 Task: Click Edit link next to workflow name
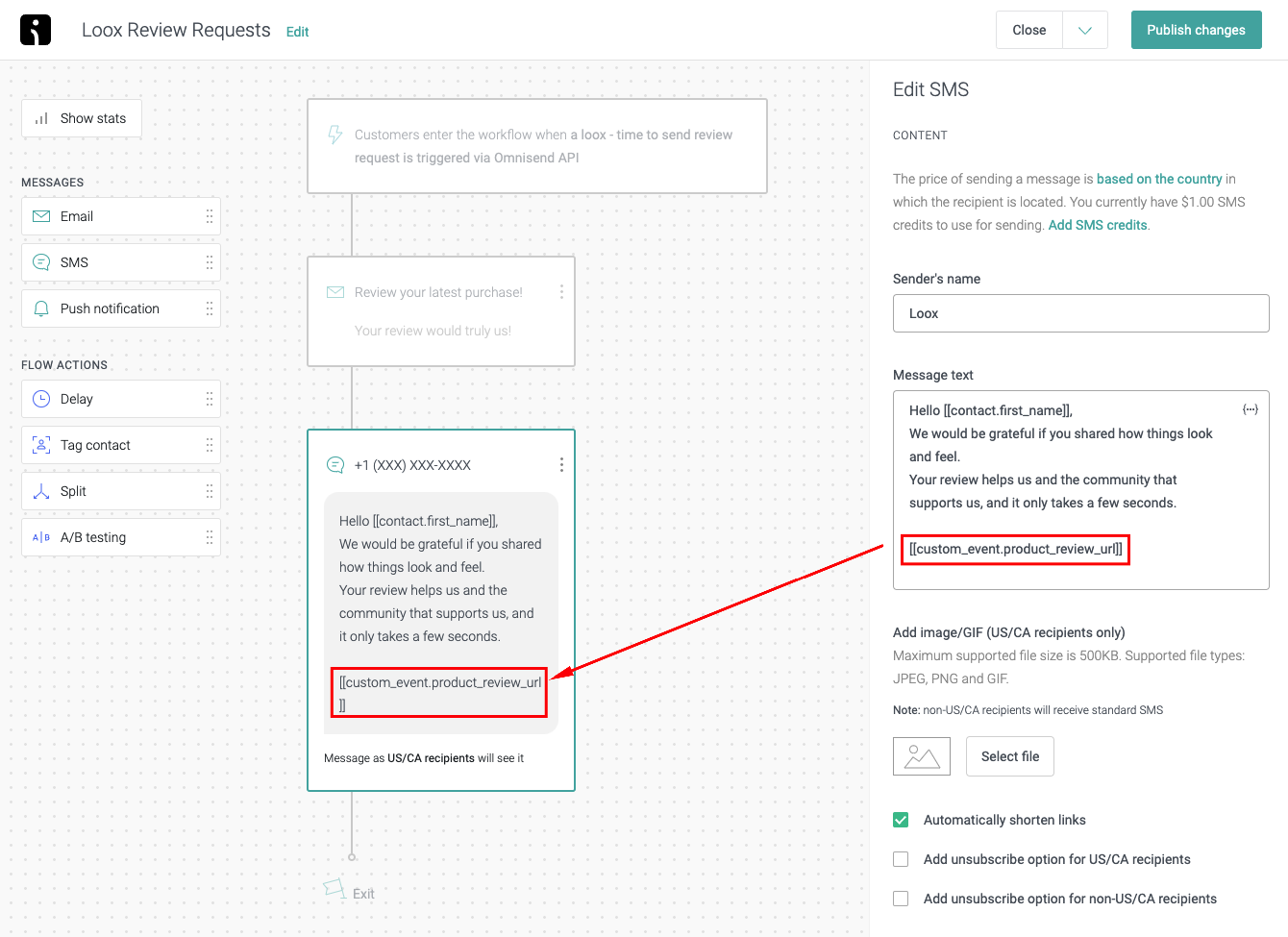297,32
